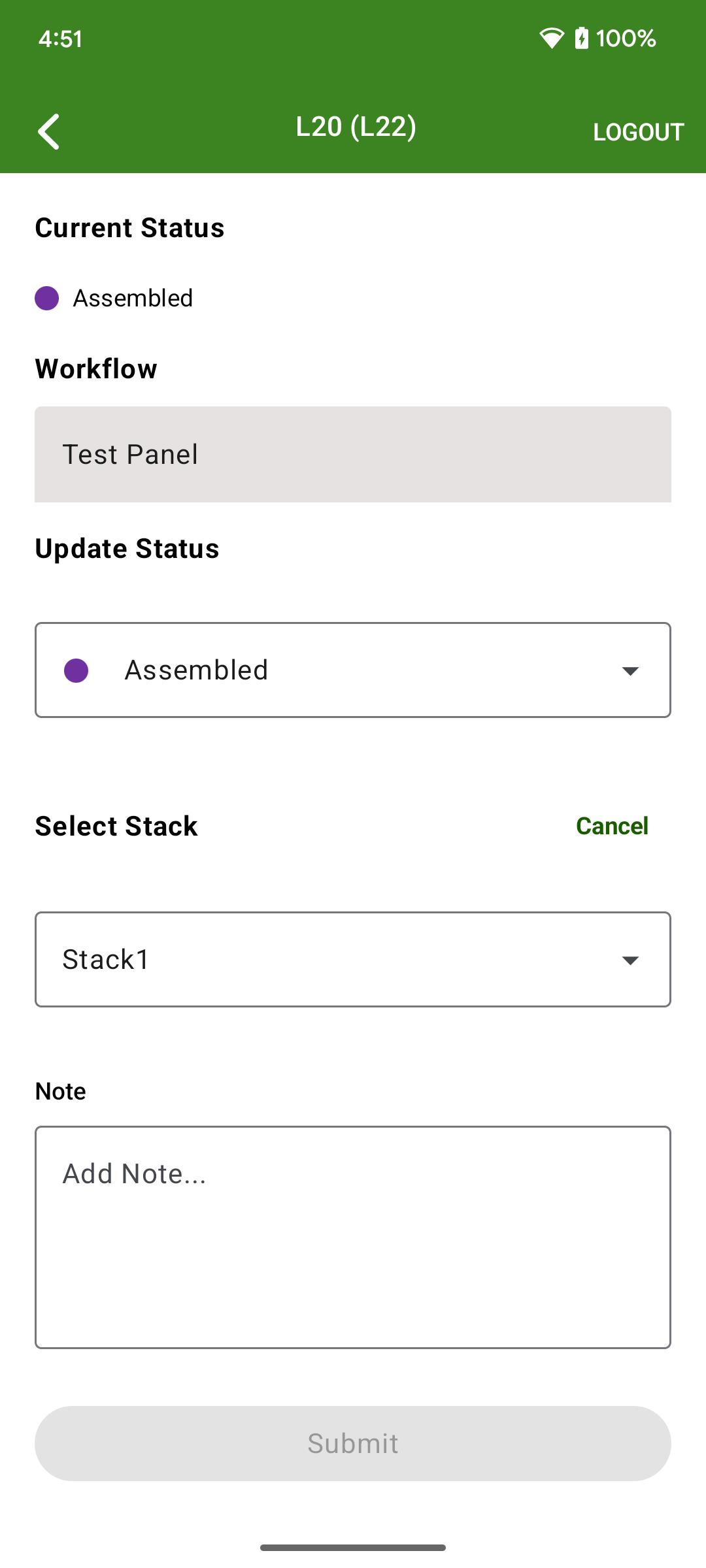Click the Stack1 text in stack selector
The width and height of the screenshot is (706, 1568).
pyautogui.click(x=106, y=960)
